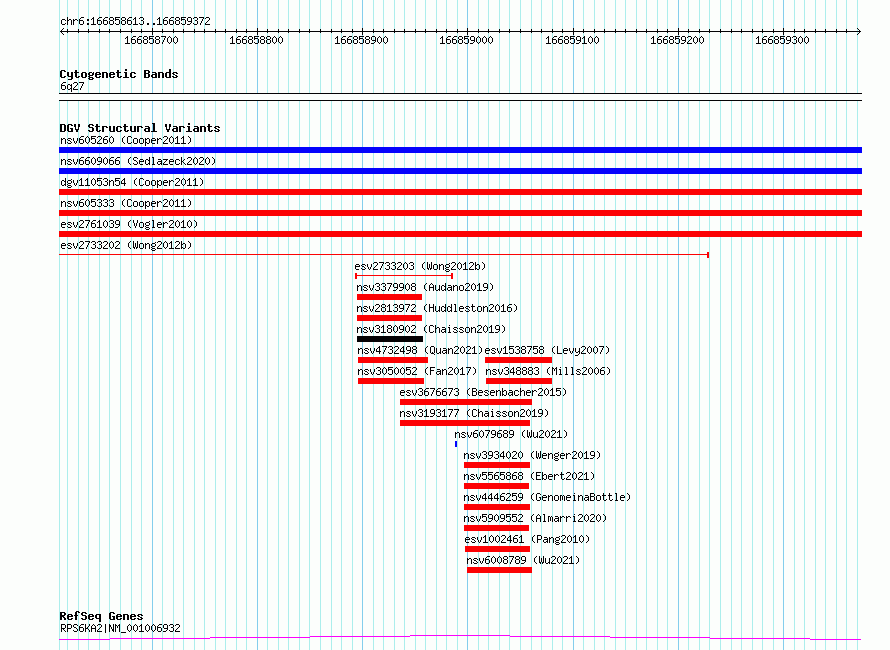The image size is (890, 650).
Task: Open nsv3193177 (Chaisson2019) label
Action: tap(474, 413)
